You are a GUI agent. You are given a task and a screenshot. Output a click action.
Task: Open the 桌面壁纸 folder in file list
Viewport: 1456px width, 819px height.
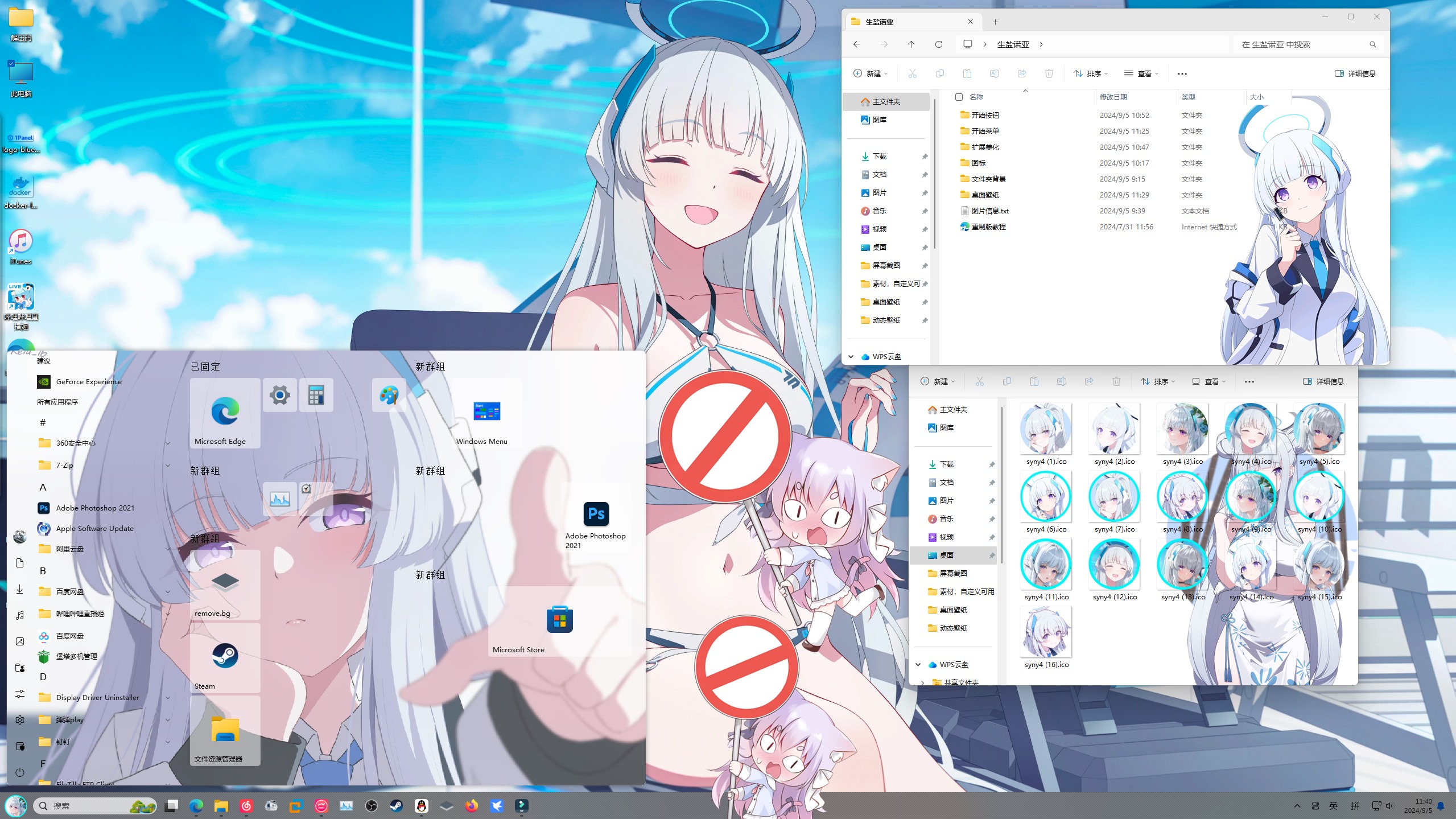pyautogui.click(x=985, y=195)
